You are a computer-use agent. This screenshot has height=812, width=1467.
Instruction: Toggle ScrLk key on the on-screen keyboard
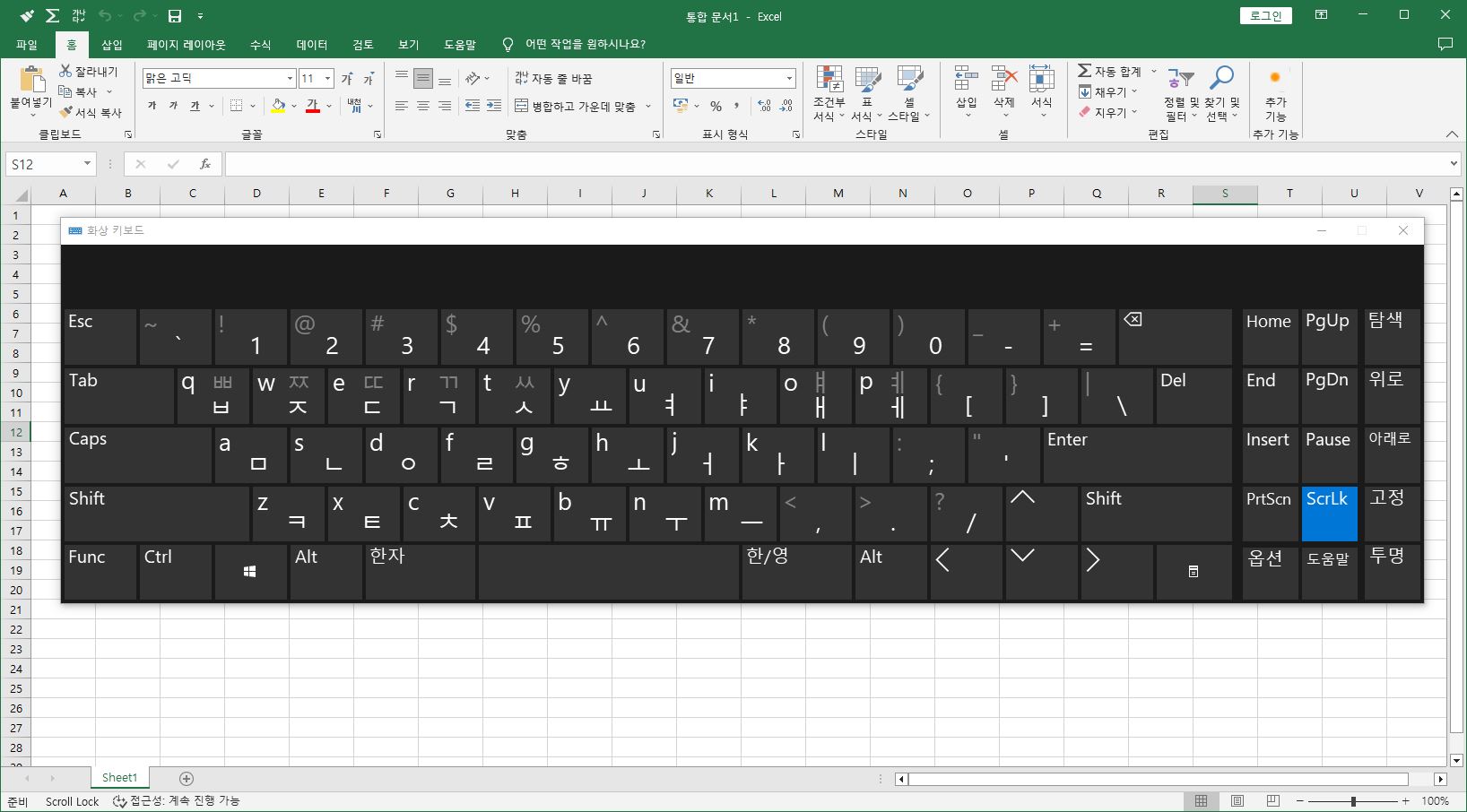pos(1329,514)
